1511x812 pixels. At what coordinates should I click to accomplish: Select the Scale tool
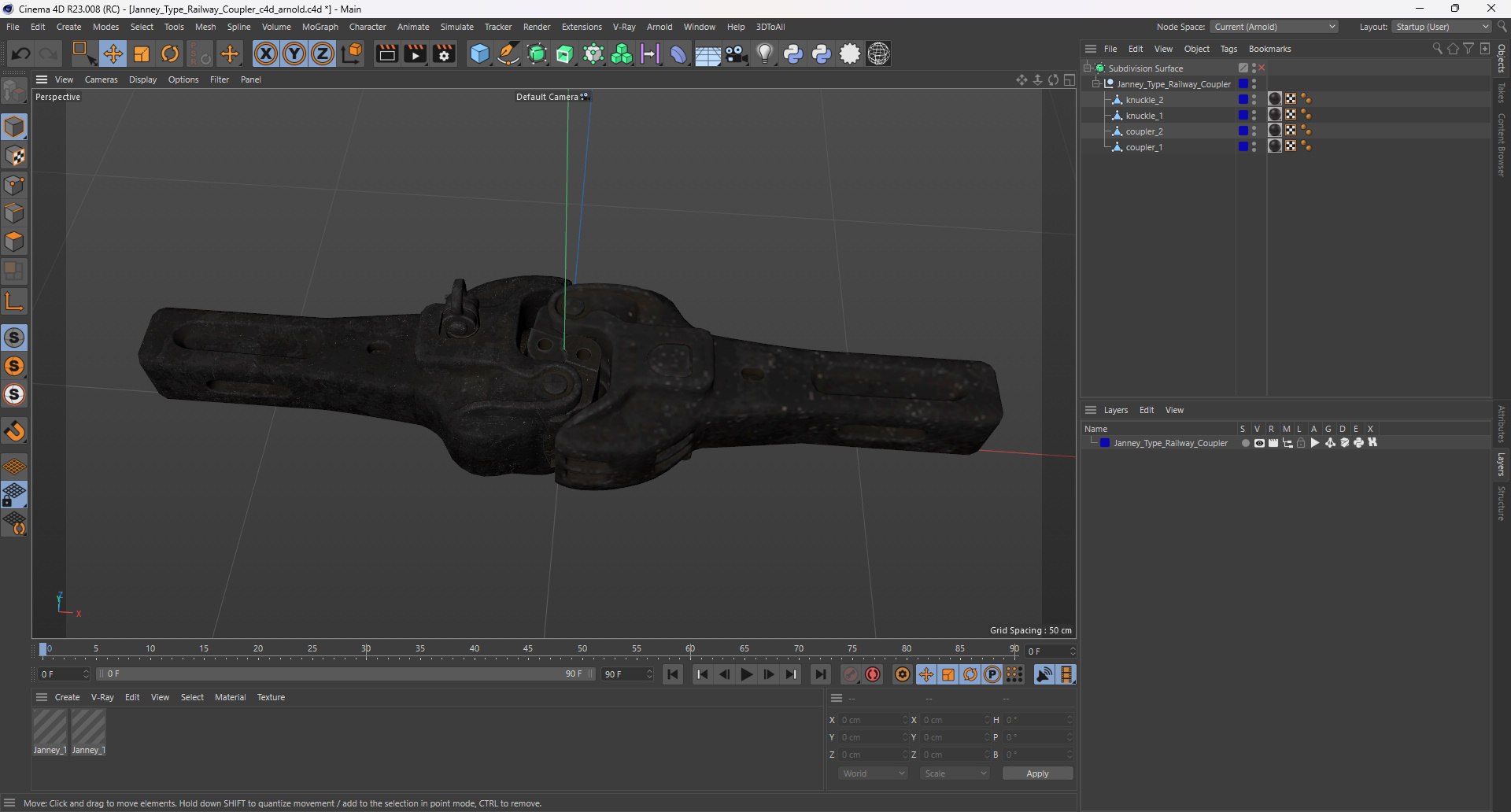(142, 54)
